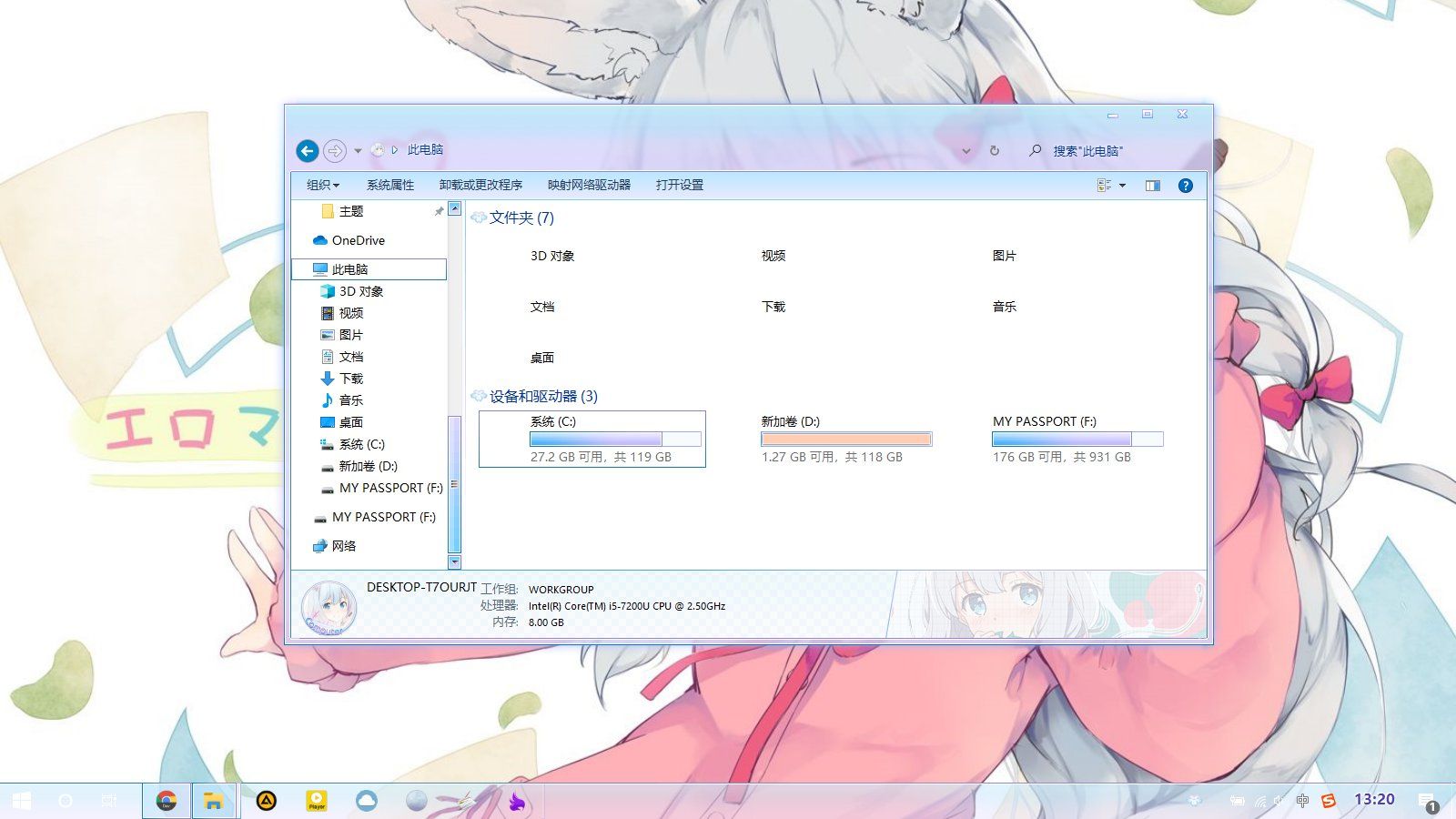
Task: Click 卸载或更改程序 in the toolbar
Action: [480, 185]
